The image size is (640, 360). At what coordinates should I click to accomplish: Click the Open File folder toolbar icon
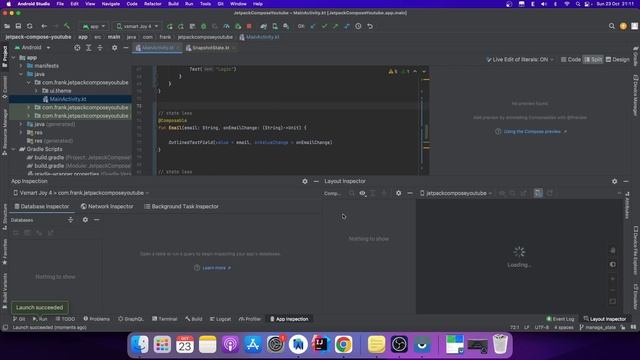[7, 26]
